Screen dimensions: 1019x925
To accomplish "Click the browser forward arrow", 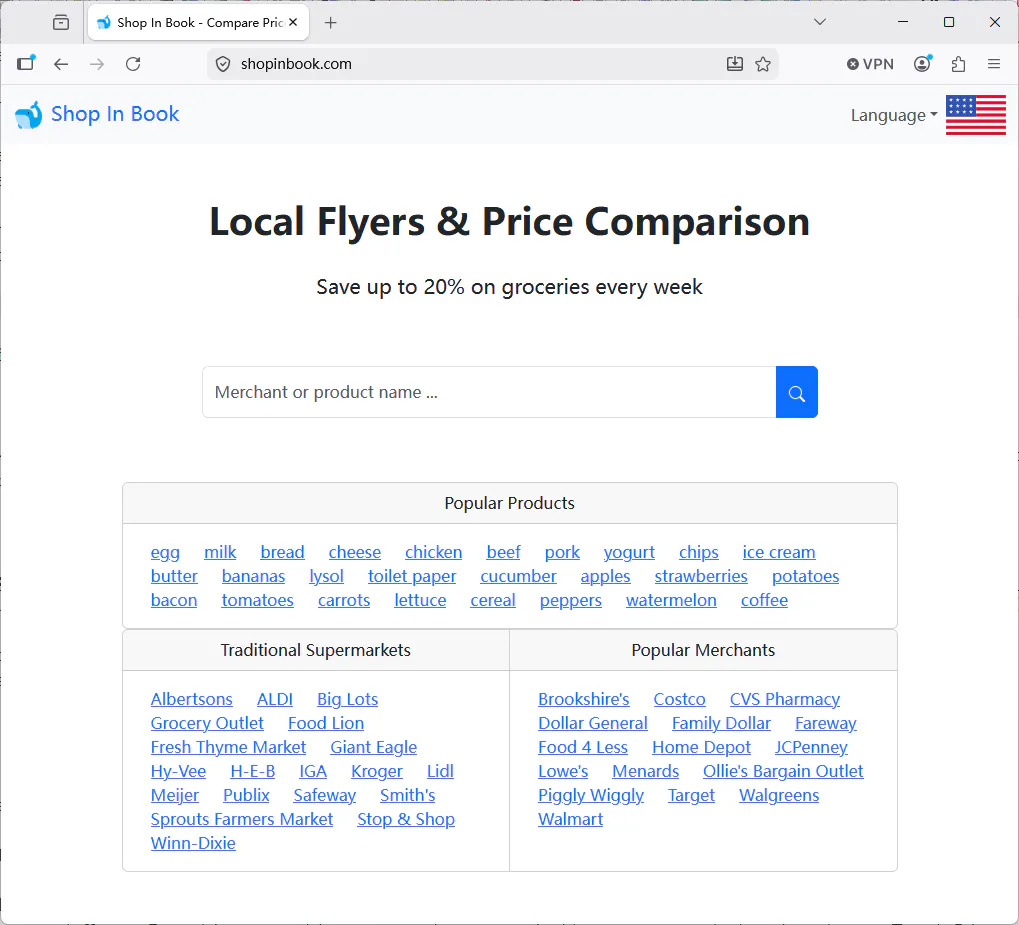I will 97,64.
